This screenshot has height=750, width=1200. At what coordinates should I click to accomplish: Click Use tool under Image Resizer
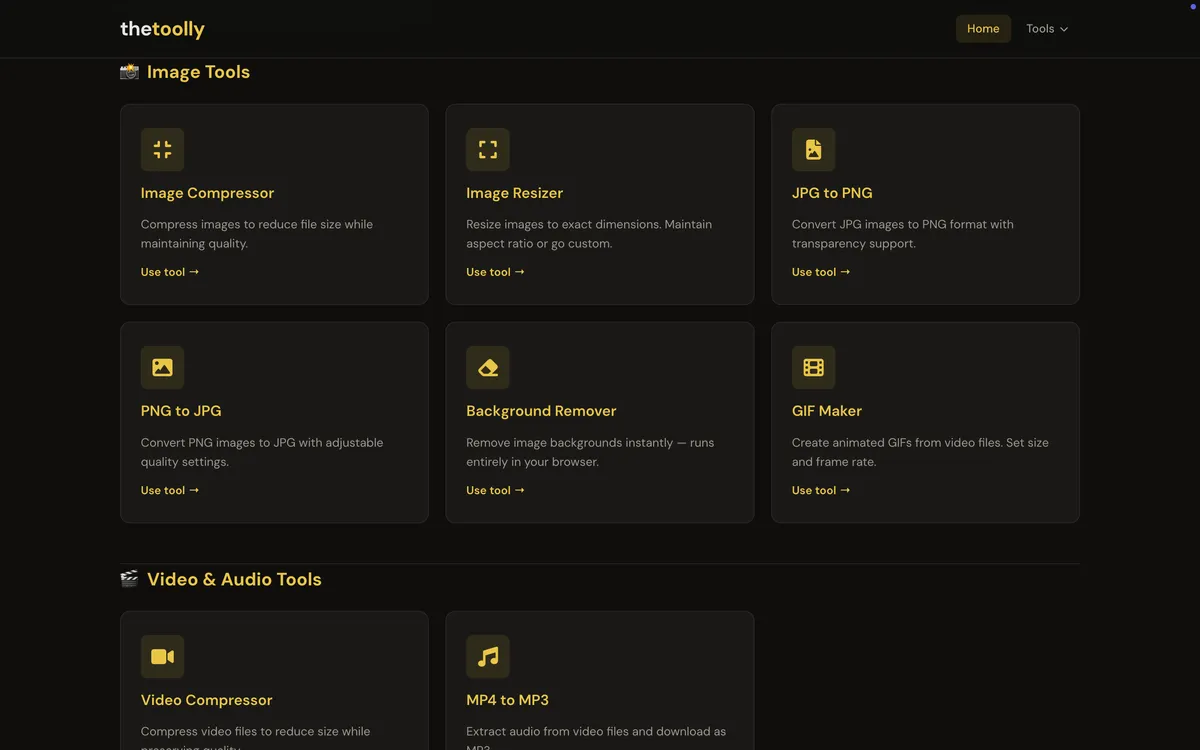click(x=494, y=271)
